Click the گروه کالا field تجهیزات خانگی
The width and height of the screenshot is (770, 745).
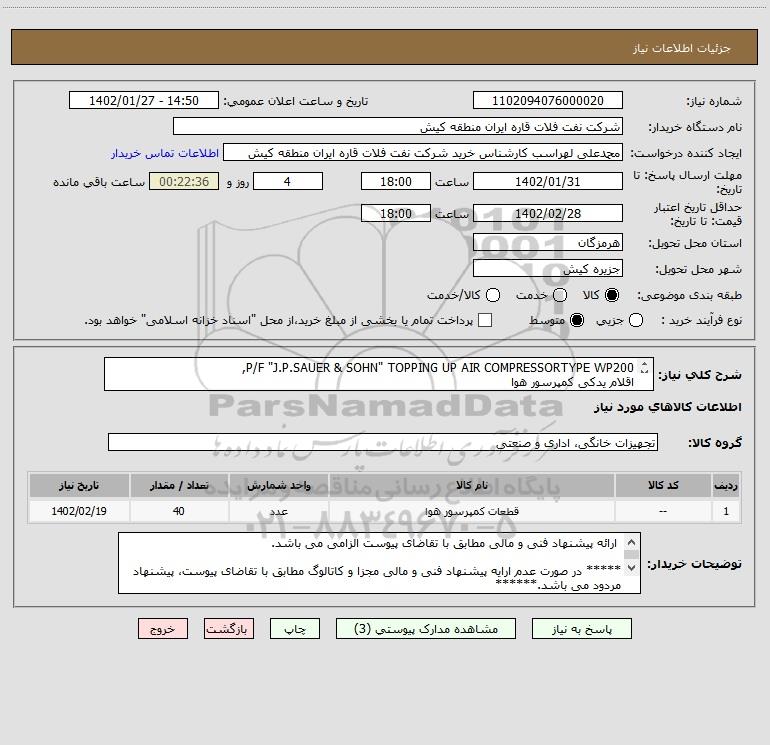click(383, 442)
